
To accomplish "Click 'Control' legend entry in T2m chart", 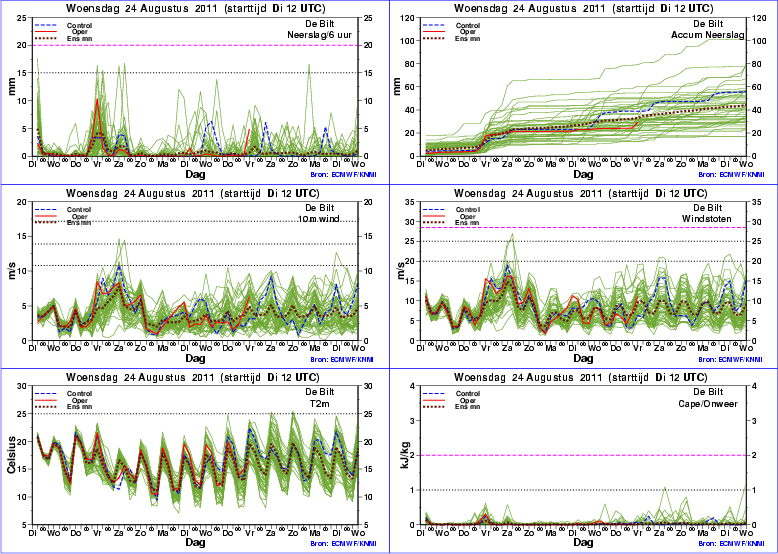I will [x=79, y=394].
